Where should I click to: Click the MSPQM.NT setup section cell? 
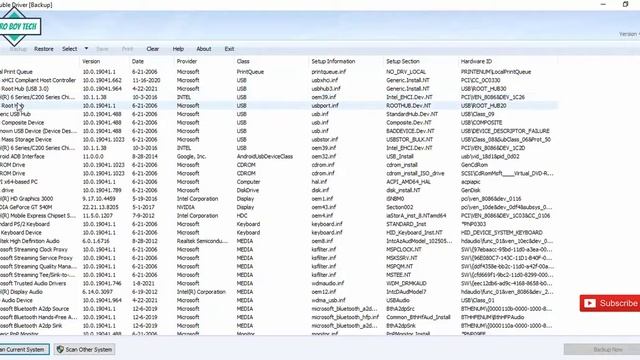pos(401,267)
